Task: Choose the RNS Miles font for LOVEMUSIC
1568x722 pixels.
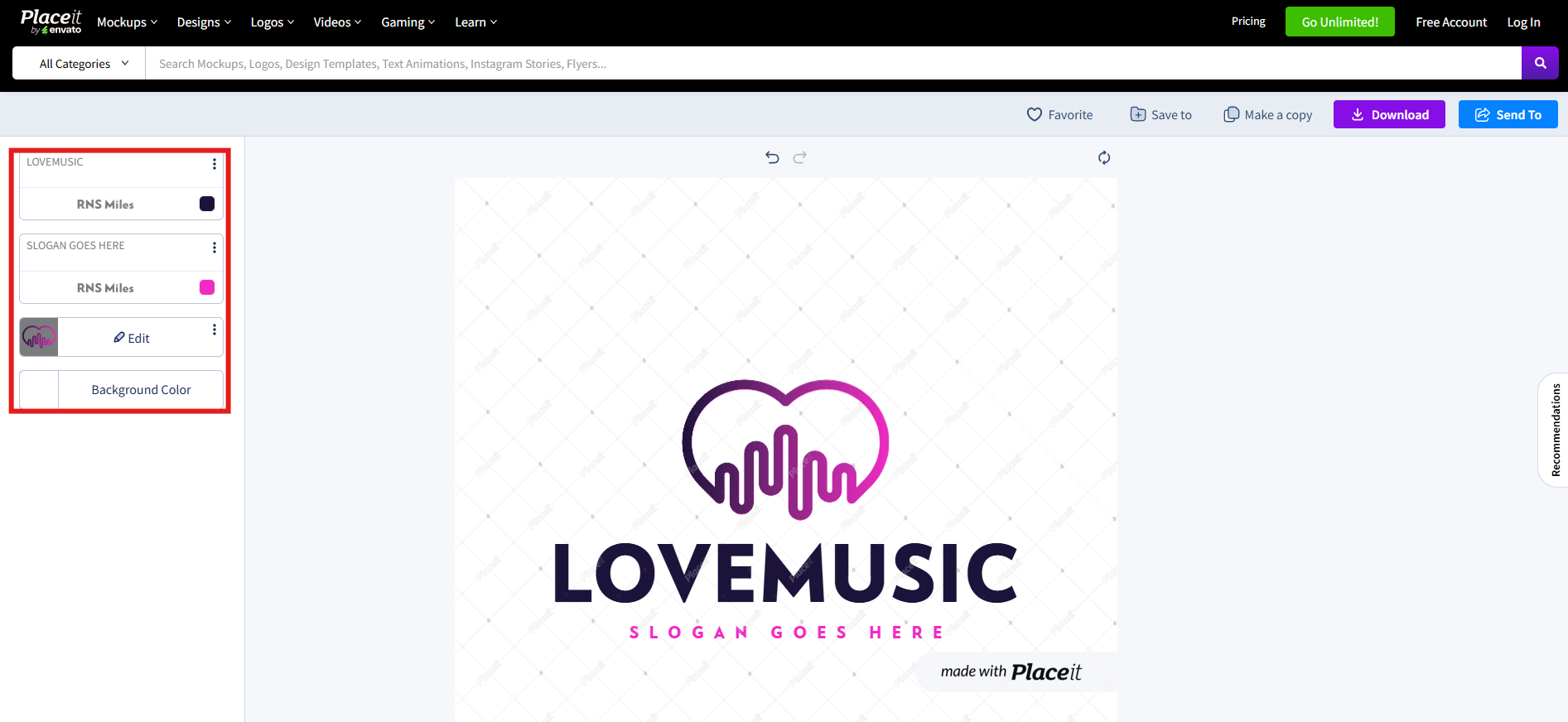Action: (x=105, y=205)
